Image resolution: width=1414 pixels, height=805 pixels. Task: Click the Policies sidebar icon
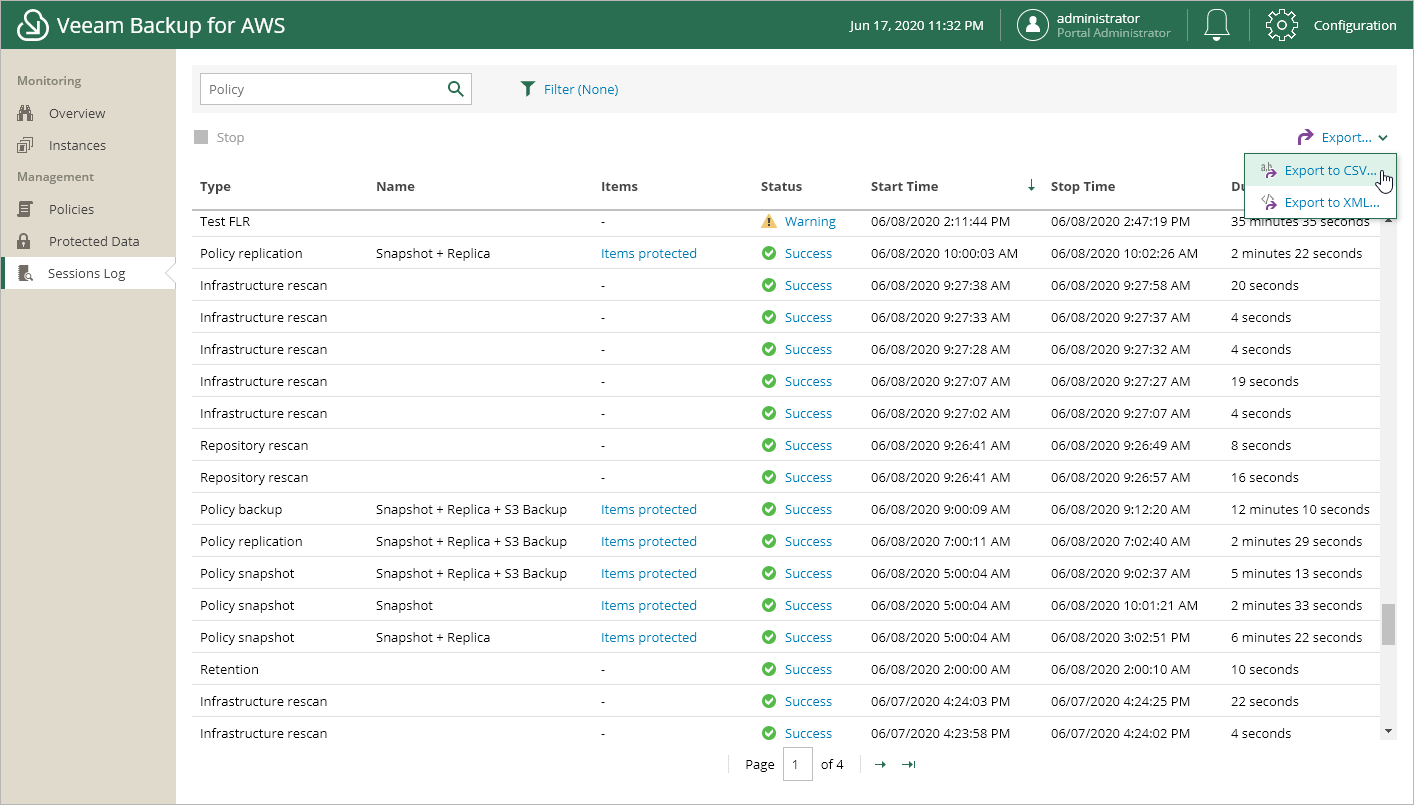25,209
